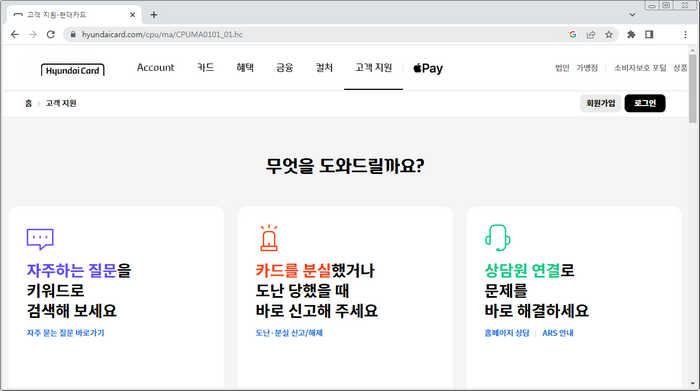Open 도난·분실 신고/해제 link
Viewport: 700px width, 391px height.
click(x=289, y=333)
